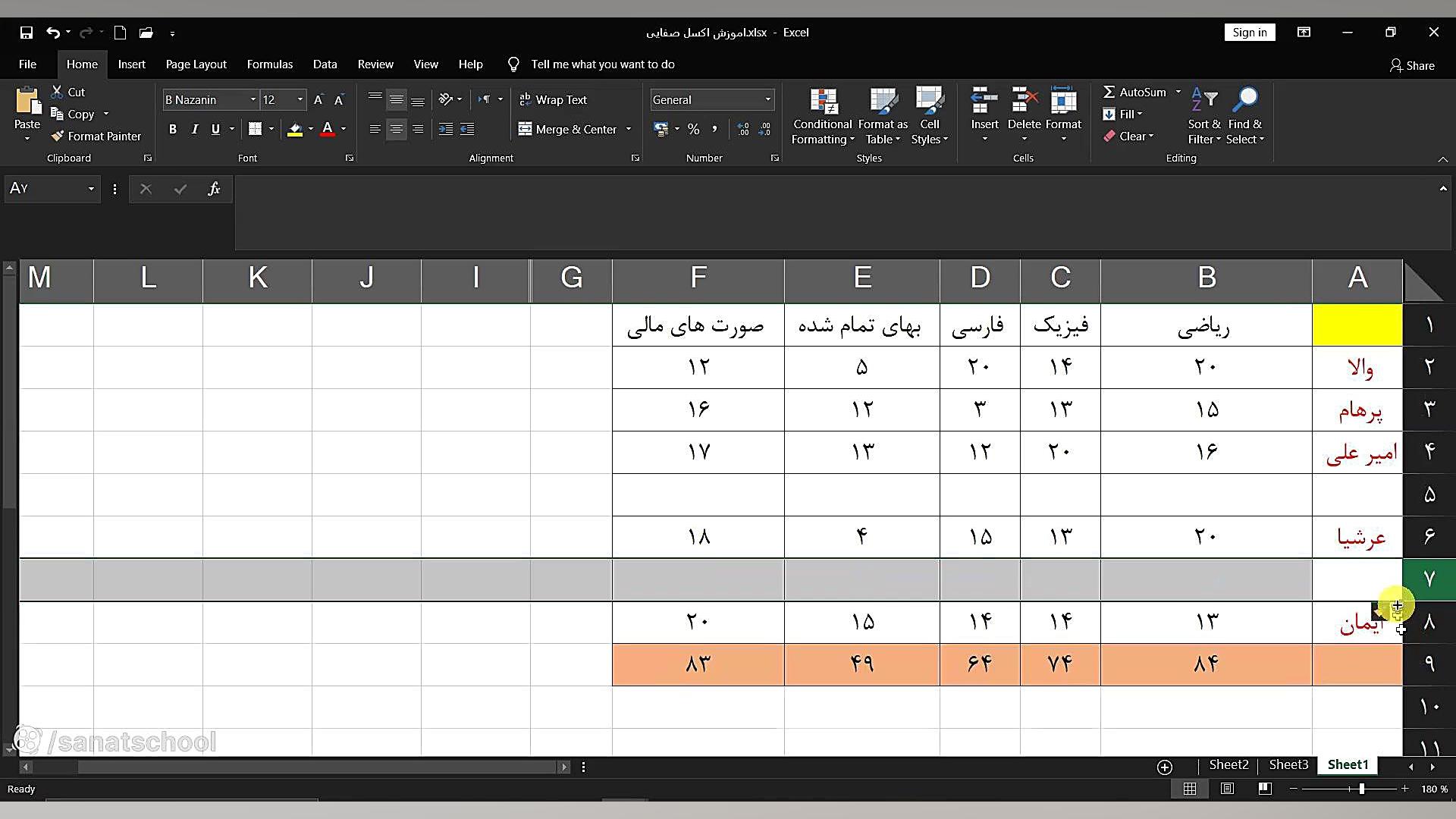Expand the Name Box dropdown arrow
The width and height of the screenshot is (1456, 819).
pos(91,189)
